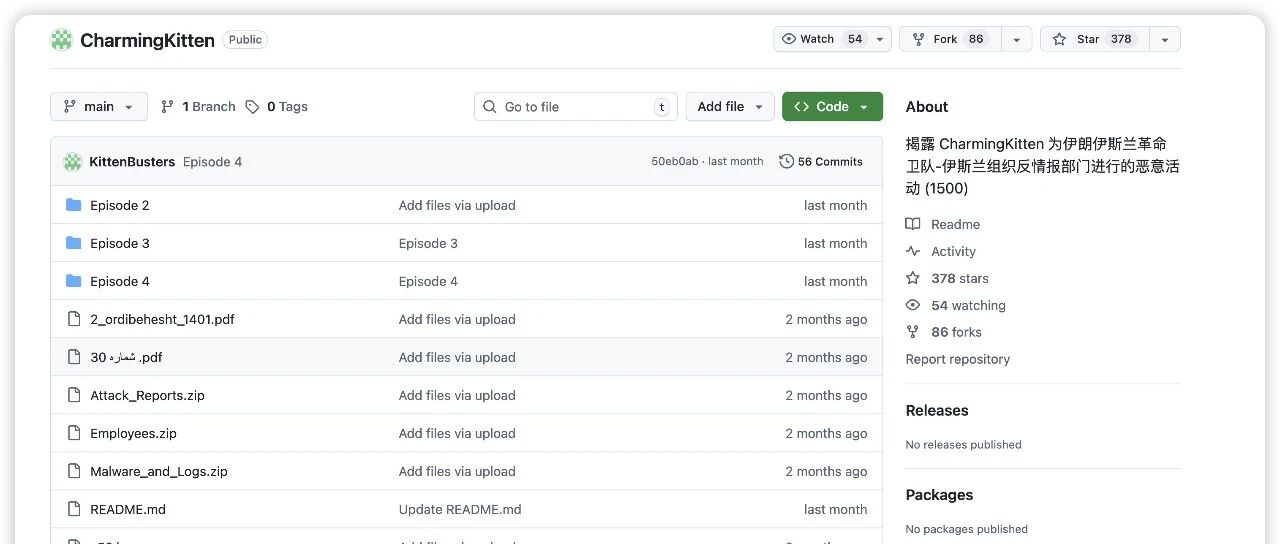This screenshot has height=544, width=1280.
Task: Click the tag icon beside 0 Tags
Action: point(252,107)
